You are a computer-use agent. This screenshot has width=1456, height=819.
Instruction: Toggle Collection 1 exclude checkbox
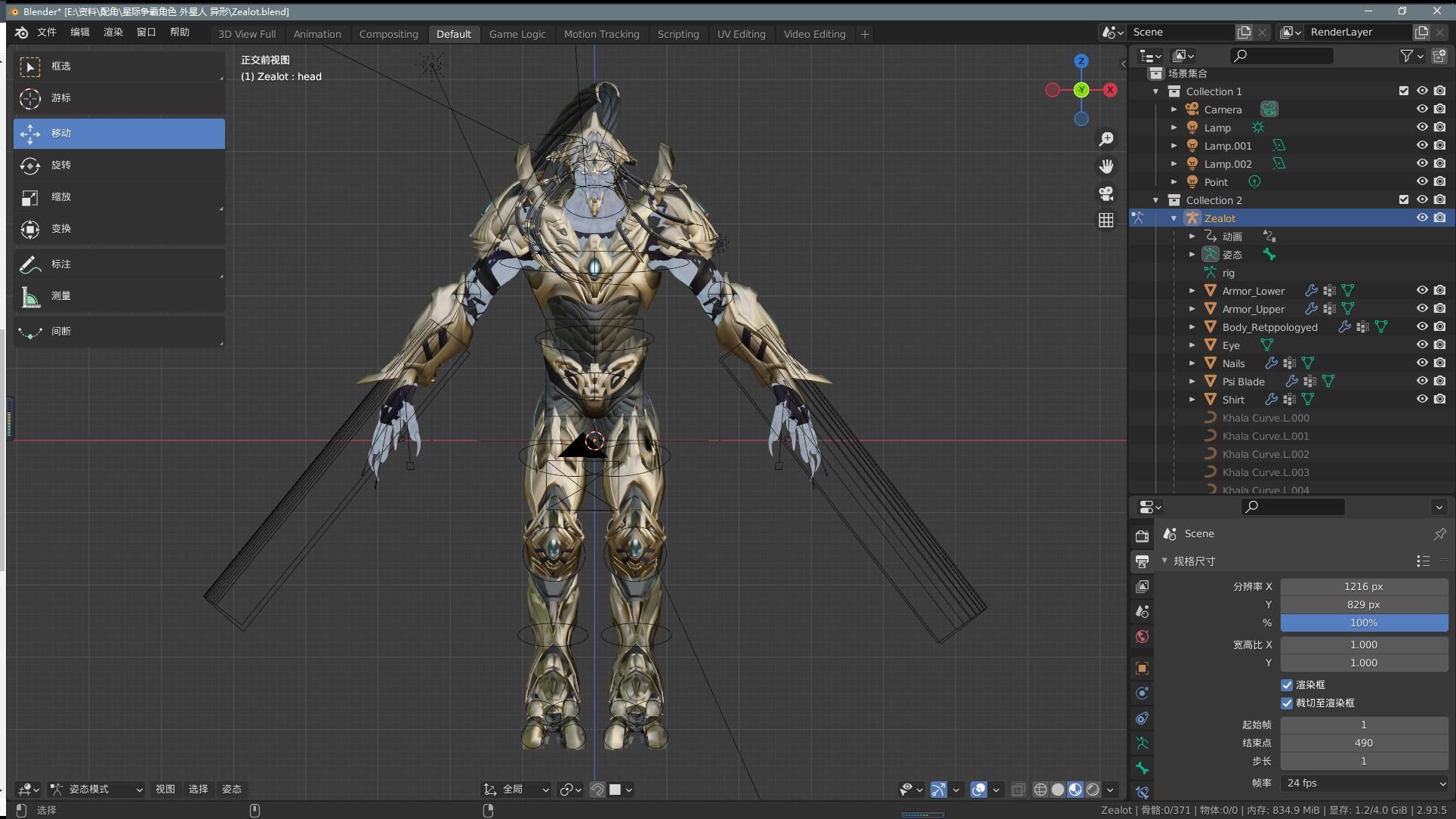click(x=1404, y=91)
